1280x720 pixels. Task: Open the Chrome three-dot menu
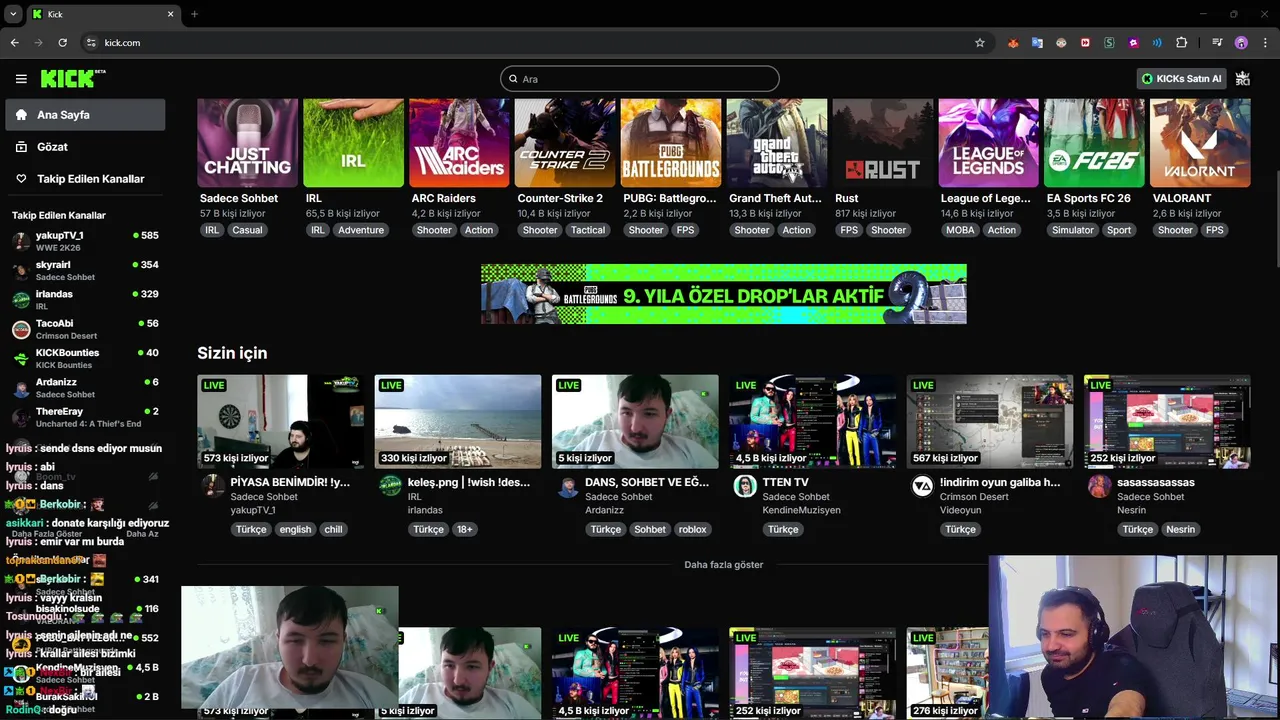[1265, 43]
